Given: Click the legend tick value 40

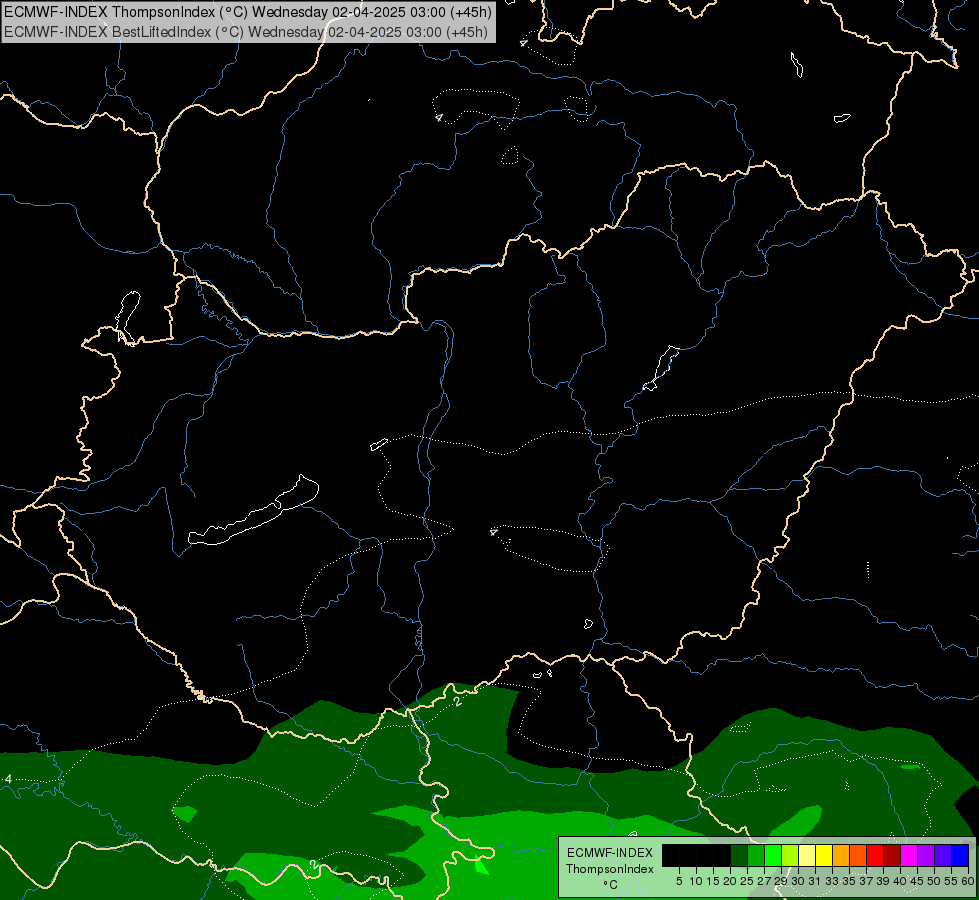Looking at the screenshot, I should pos(900,881).
